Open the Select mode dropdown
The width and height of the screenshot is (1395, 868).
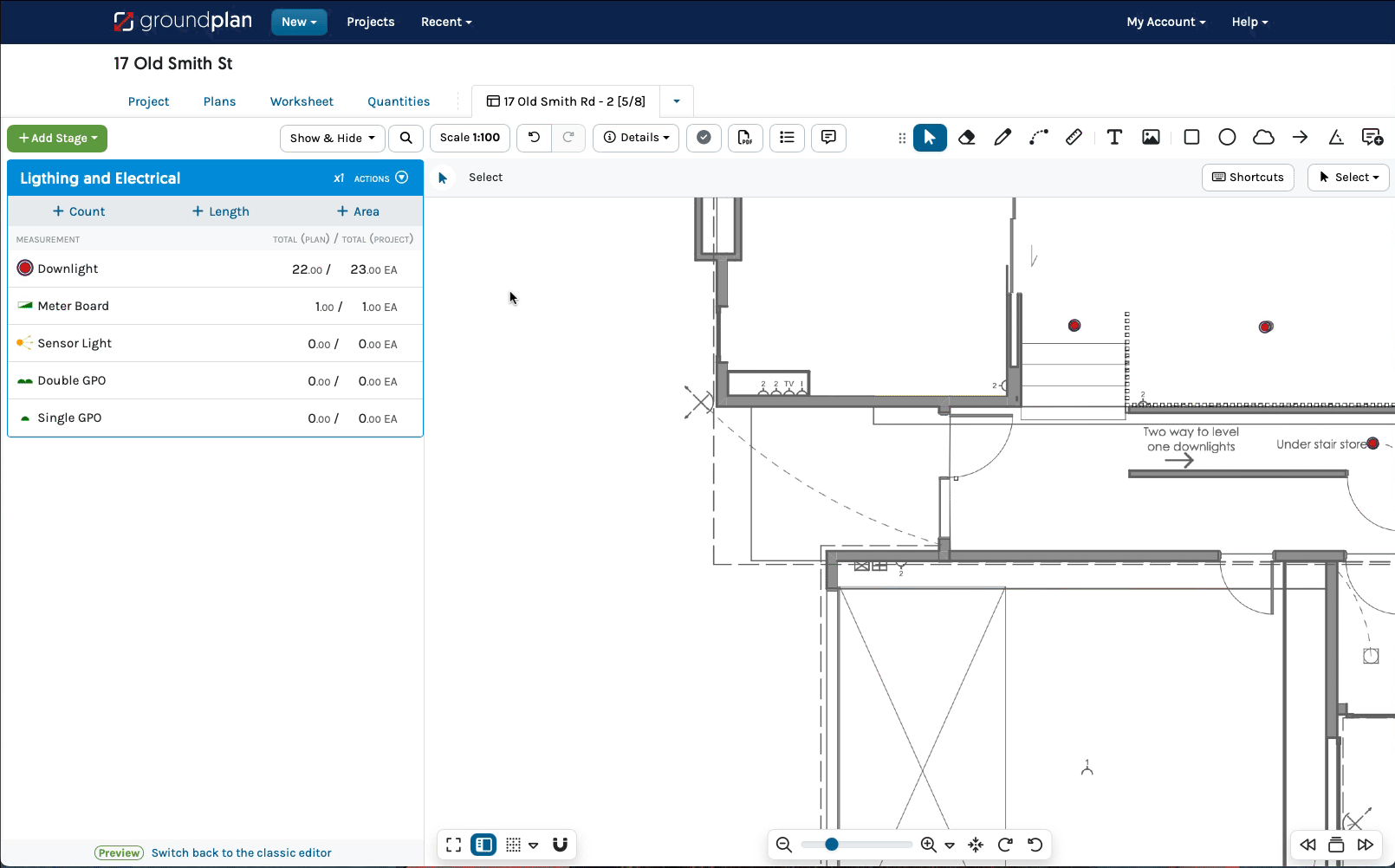[1348, 177]
